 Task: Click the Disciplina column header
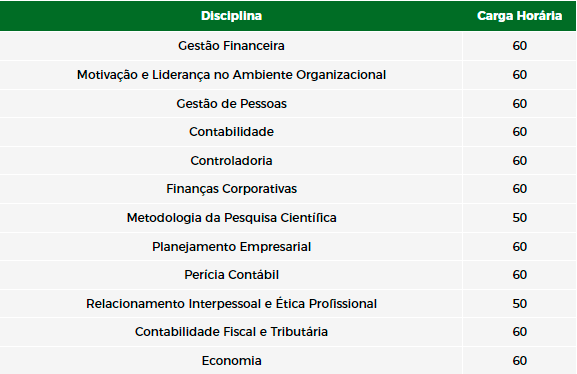[x=231, y=16]
